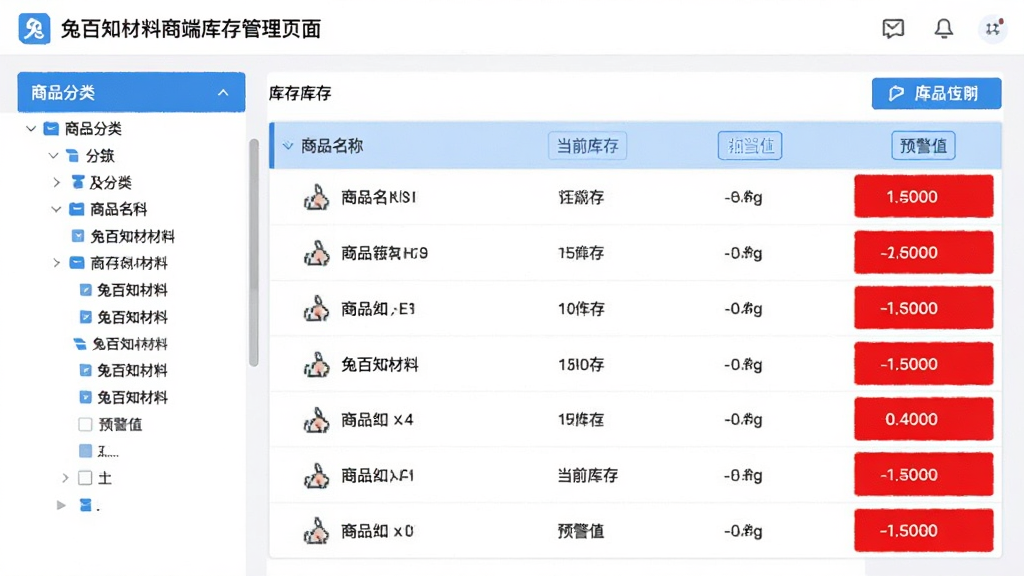
Task: Click the category tree vertical scrollbar
Action: tap(254, 253)
